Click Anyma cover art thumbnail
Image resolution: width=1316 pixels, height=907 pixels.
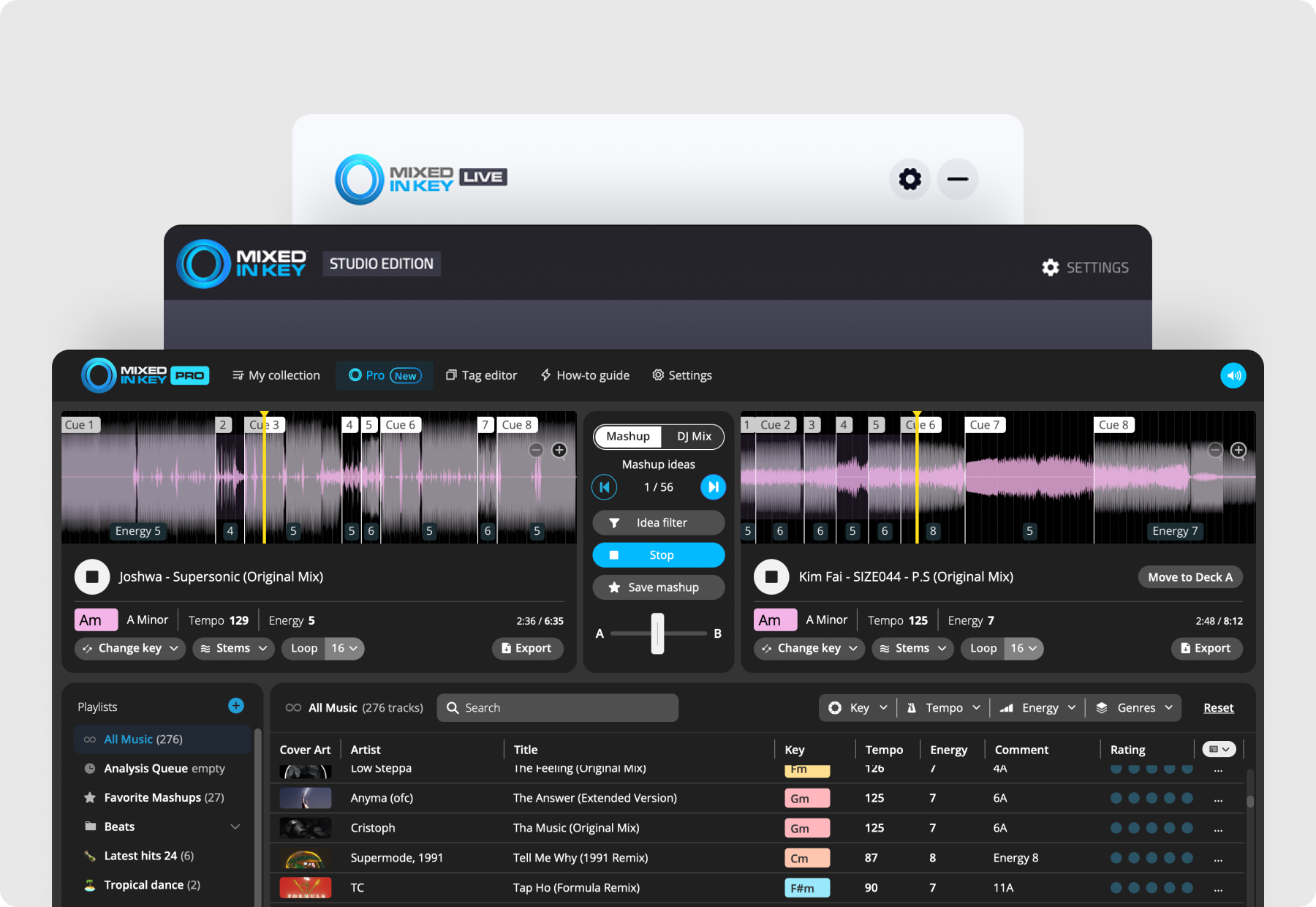click(306, 798)
